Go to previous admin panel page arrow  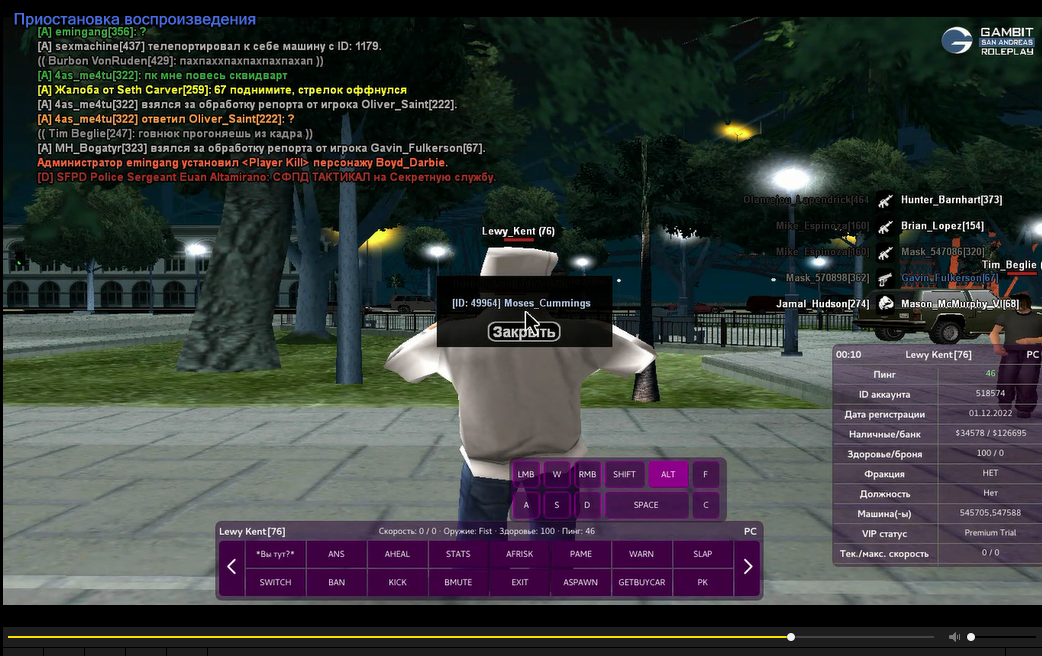[231, 567]
